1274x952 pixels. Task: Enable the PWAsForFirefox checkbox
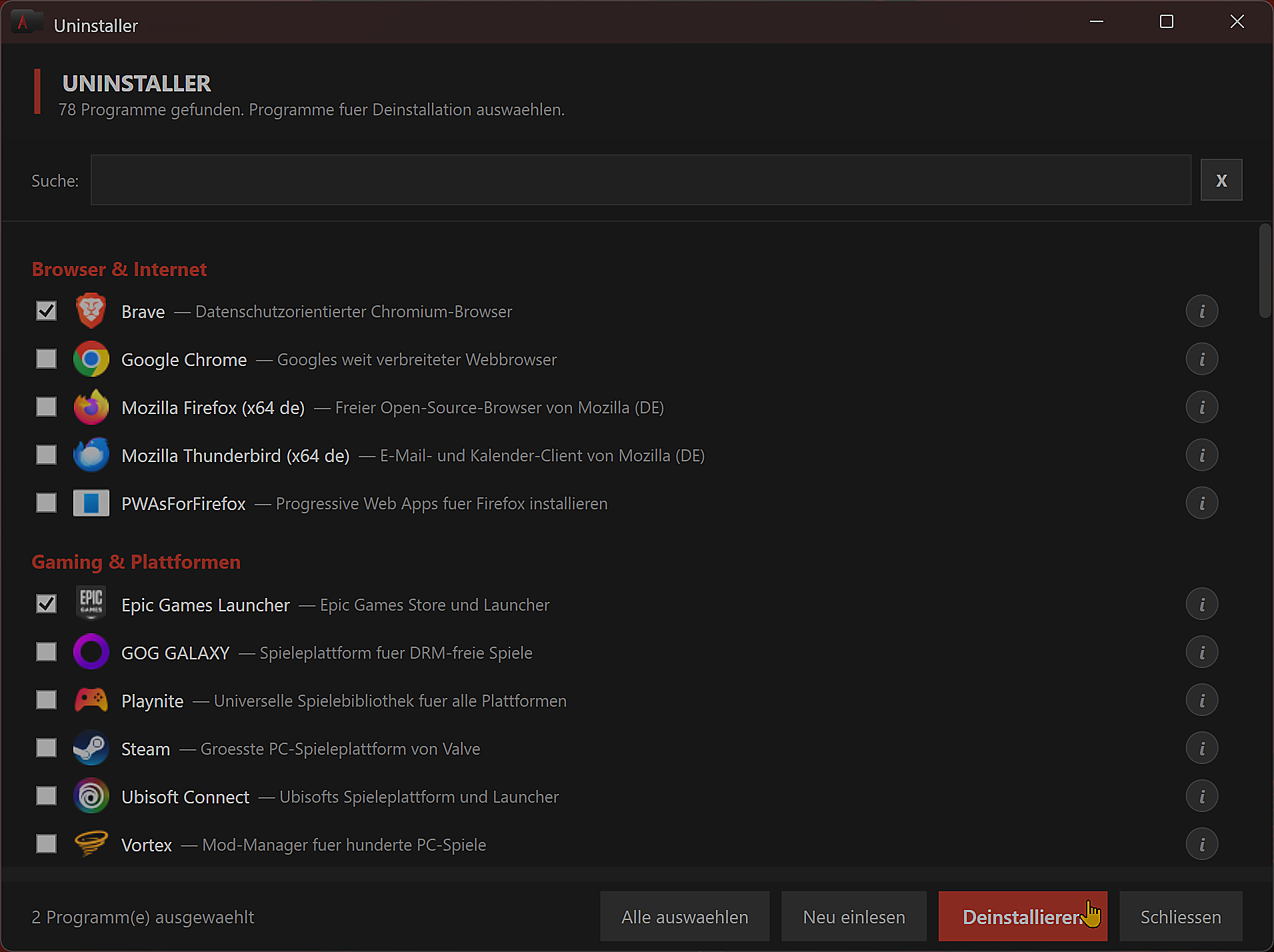pos(46,503)
